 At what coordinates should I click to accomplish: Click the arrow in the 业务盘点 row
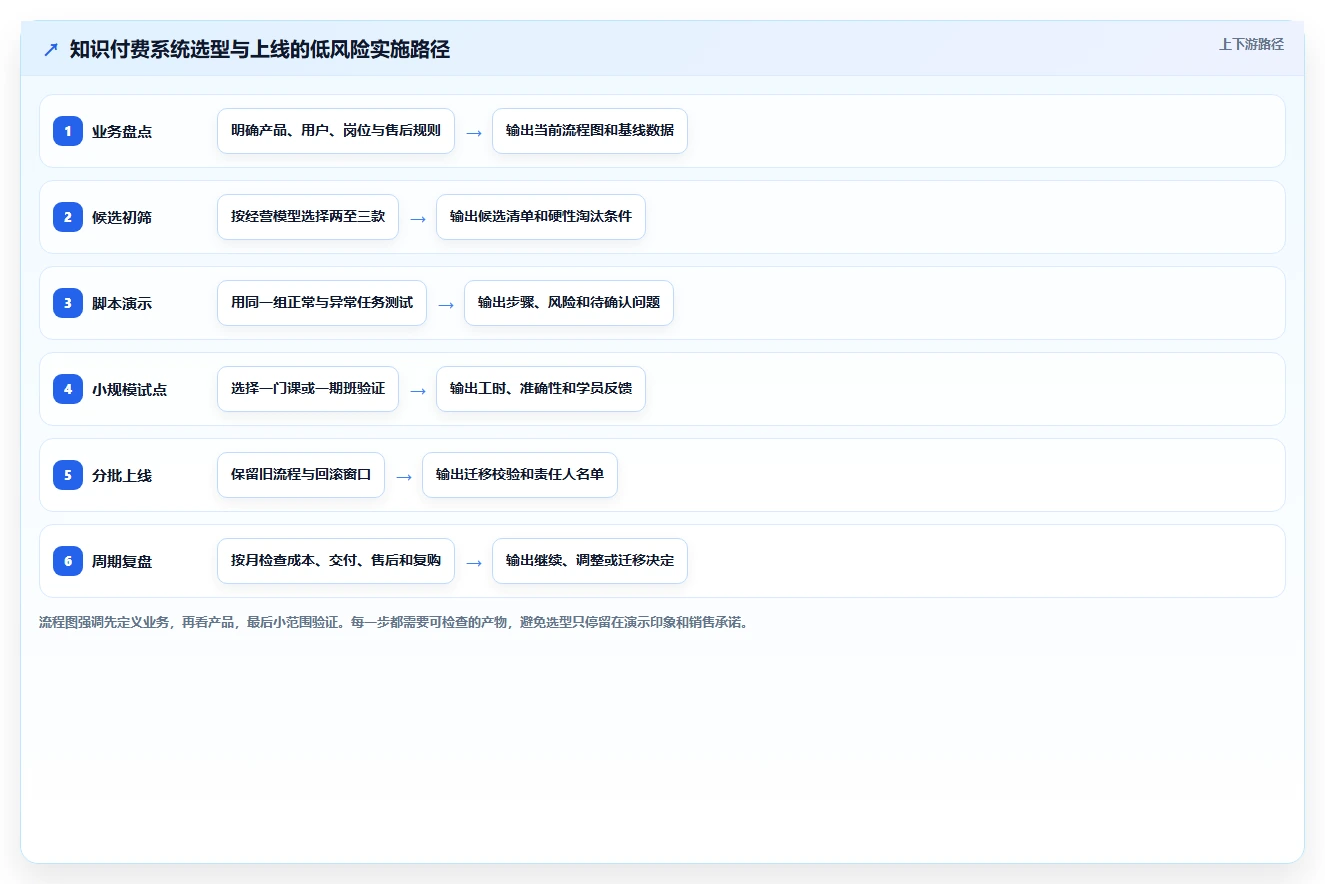474,132
